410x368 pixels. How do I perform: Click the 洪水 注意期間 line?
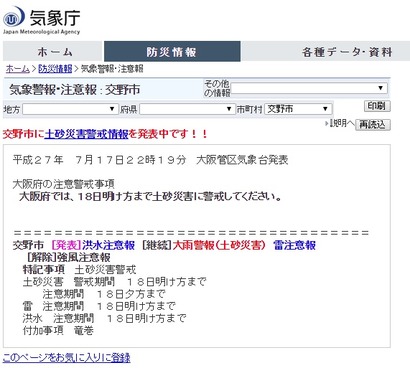[x=104, y=318]
